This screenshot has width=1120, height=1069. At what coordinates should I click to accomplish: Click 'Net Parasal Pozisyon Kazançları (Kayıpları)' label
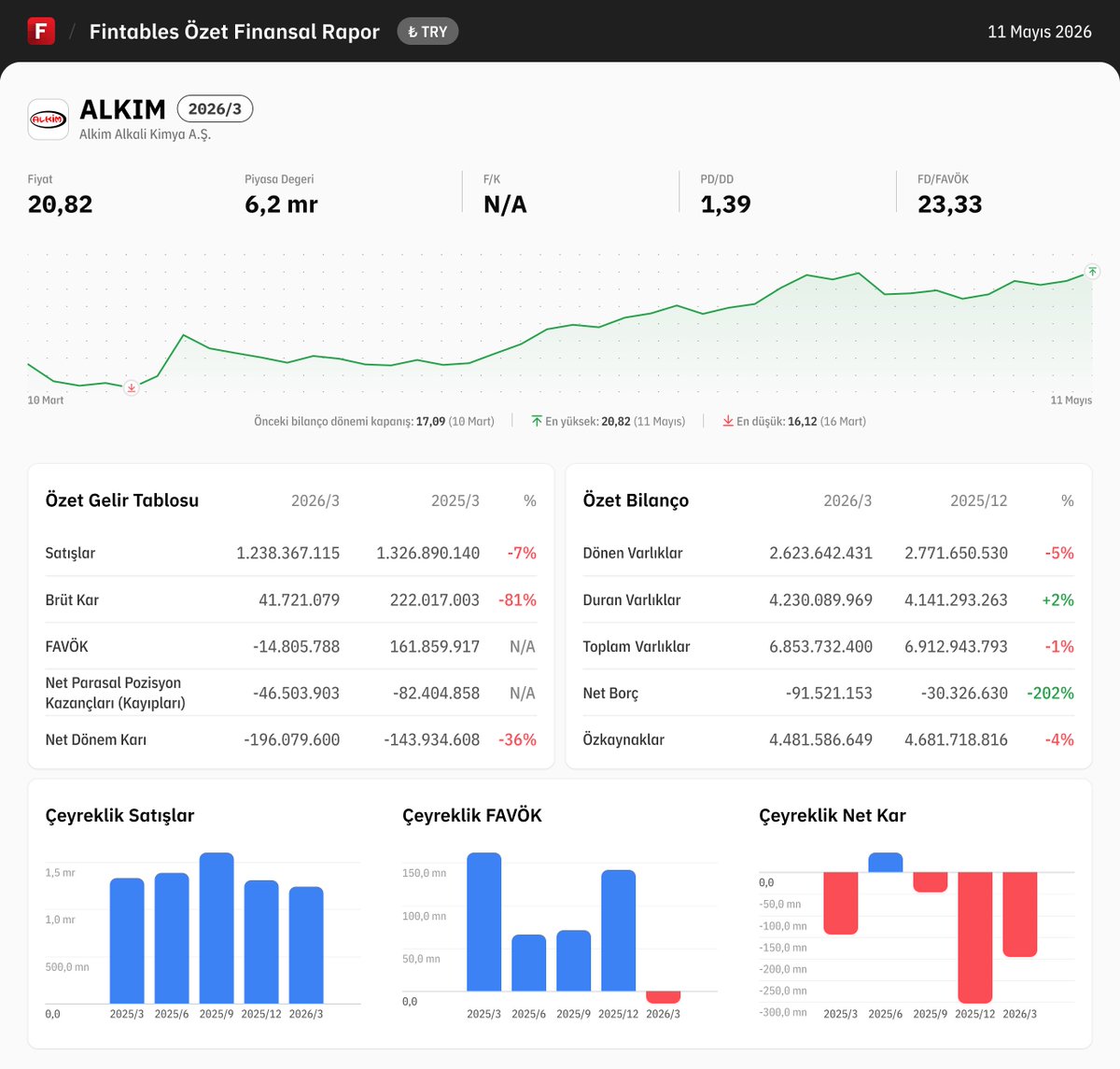116,693
